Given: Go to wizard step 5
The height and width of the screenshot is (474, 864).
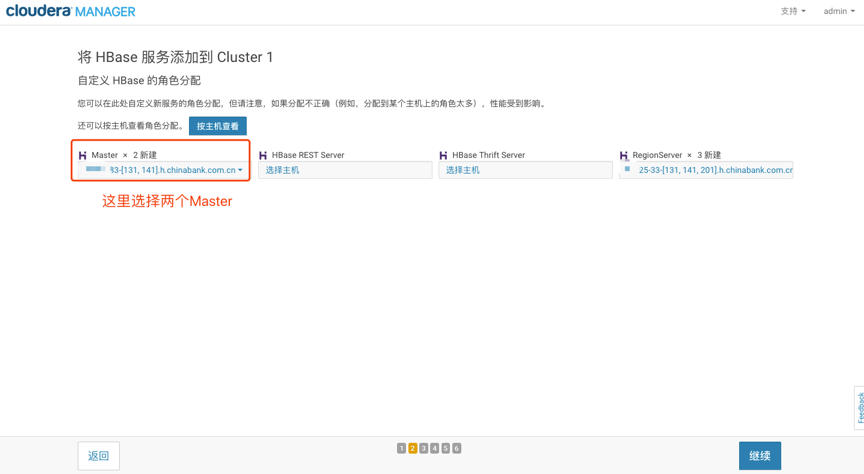Looking at the screenshot, I should (445, 448).
